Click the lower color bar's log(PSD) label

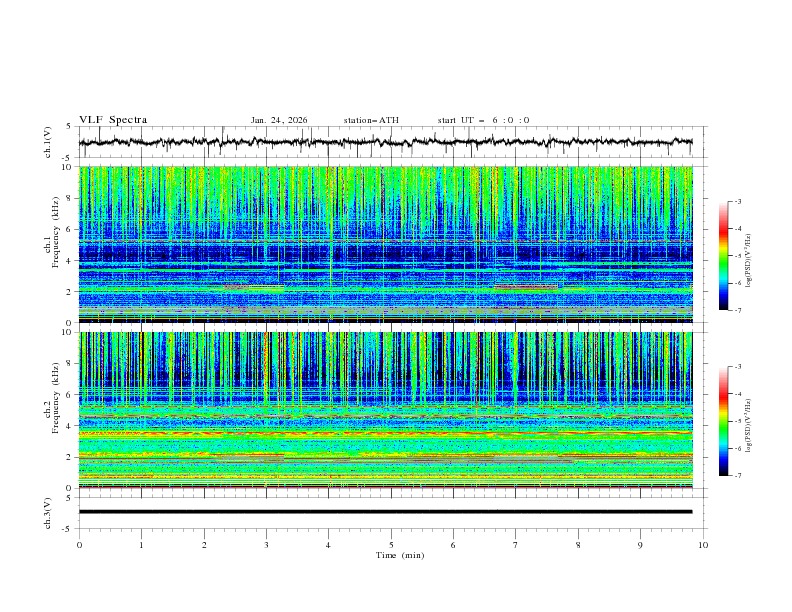pos(749,426)
